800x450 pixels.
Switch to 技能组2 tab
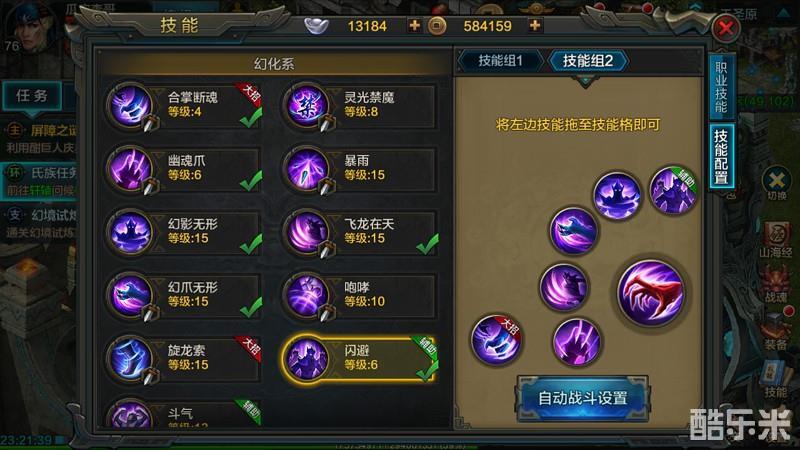click(x=588, y=61)
